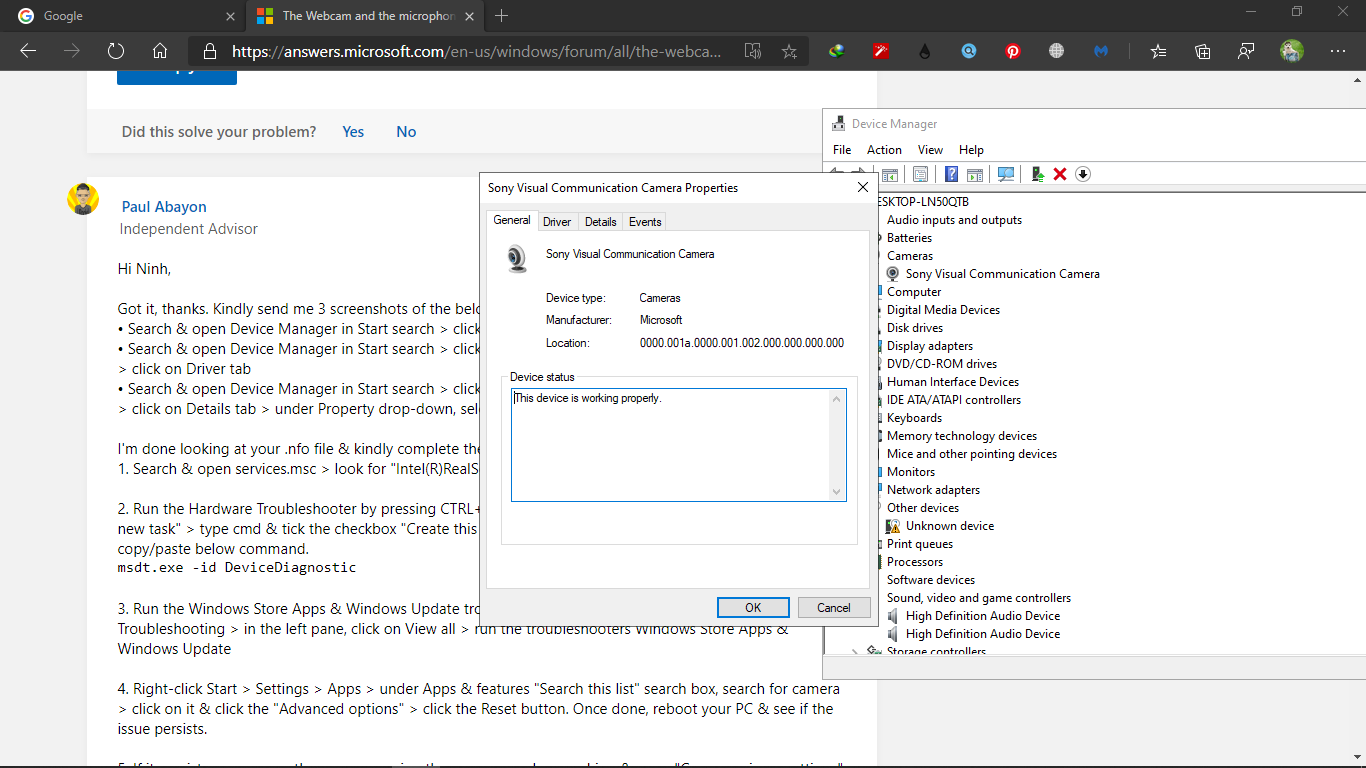Click blue magnifier Q extension icon
The height and width of the screenshot is (768, 1366).
coord(969,51)
